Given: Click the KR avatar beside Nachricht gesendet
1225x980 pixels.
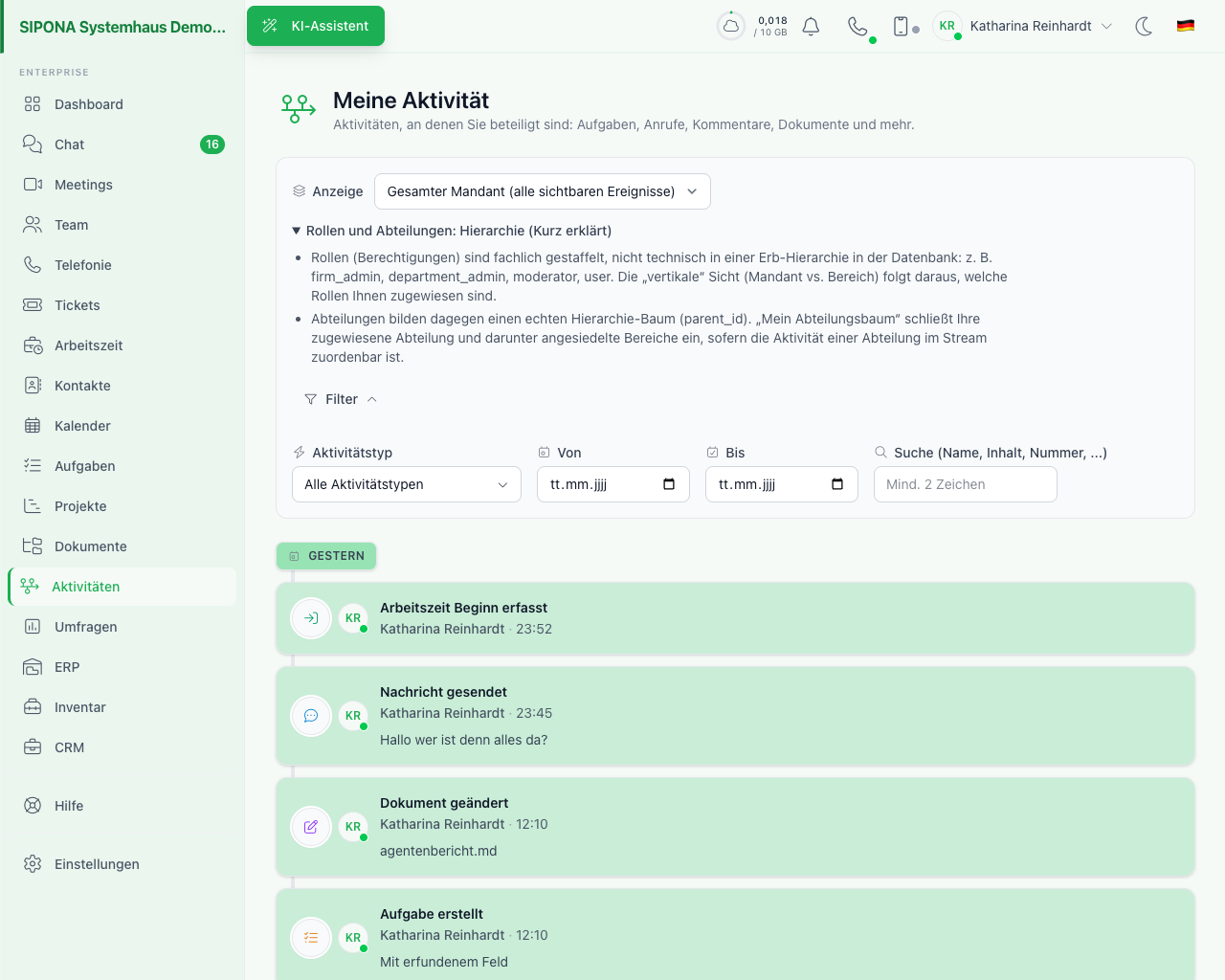Looking at the screenshot, I should click(353, 716).
